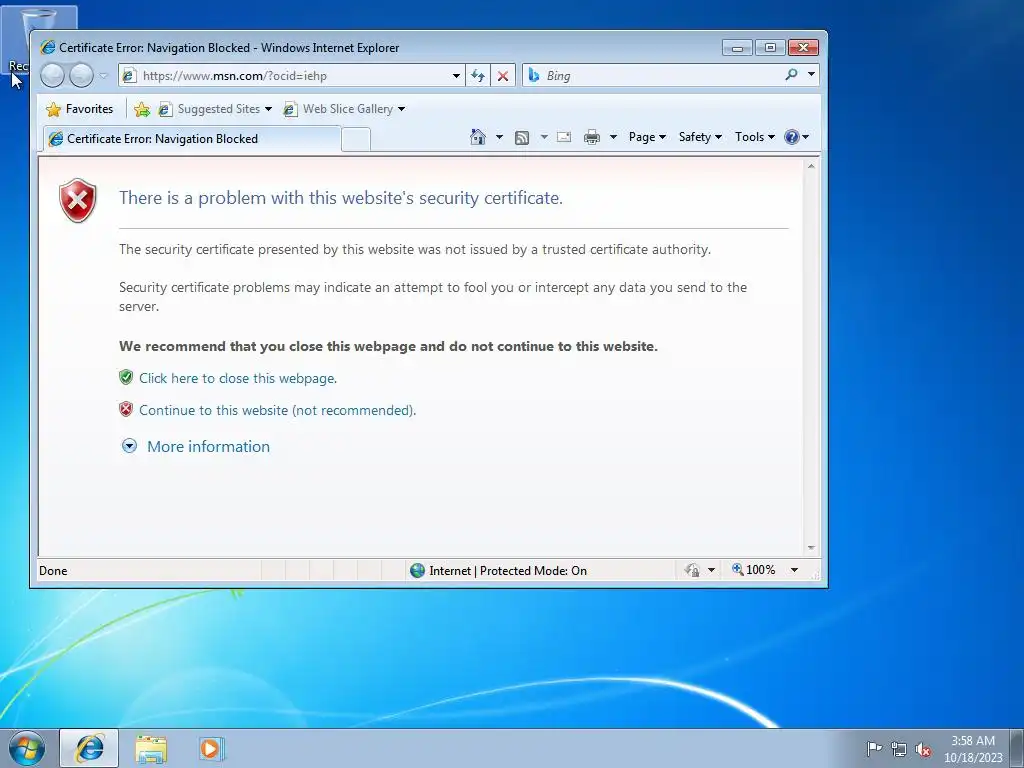Click 'Click here to close this webpage' link
The image size is (1024, 768).
click(x=238, y=378)
